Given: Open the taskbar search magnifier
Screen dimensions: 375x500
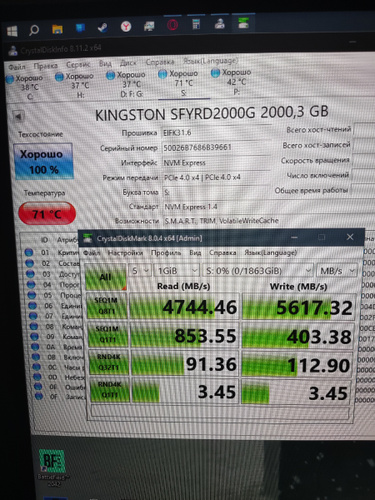Looking at the screenshot, I should click(34, 30).
